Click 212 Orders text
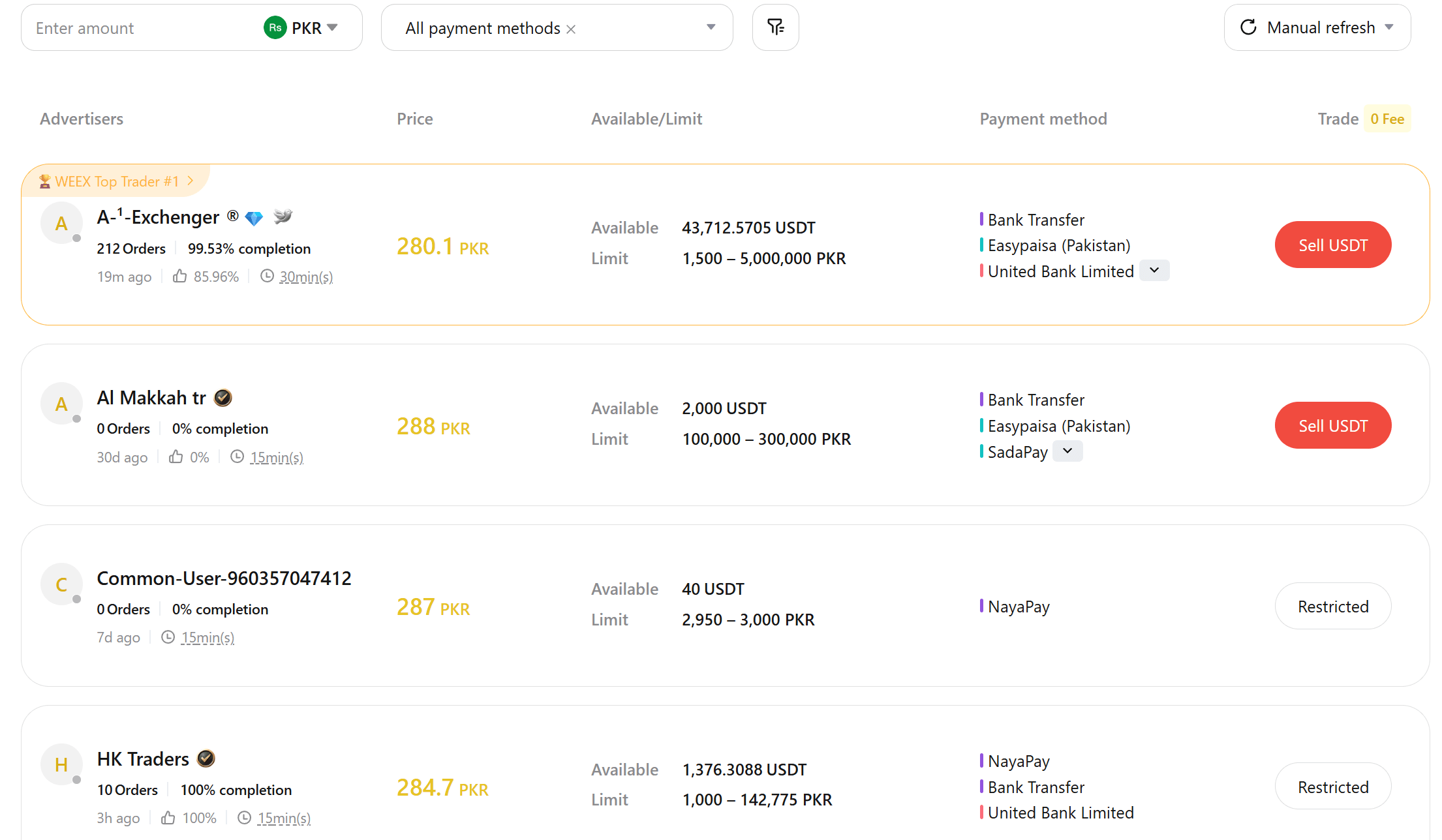1442x840 pixels. (x=131, y=248)
